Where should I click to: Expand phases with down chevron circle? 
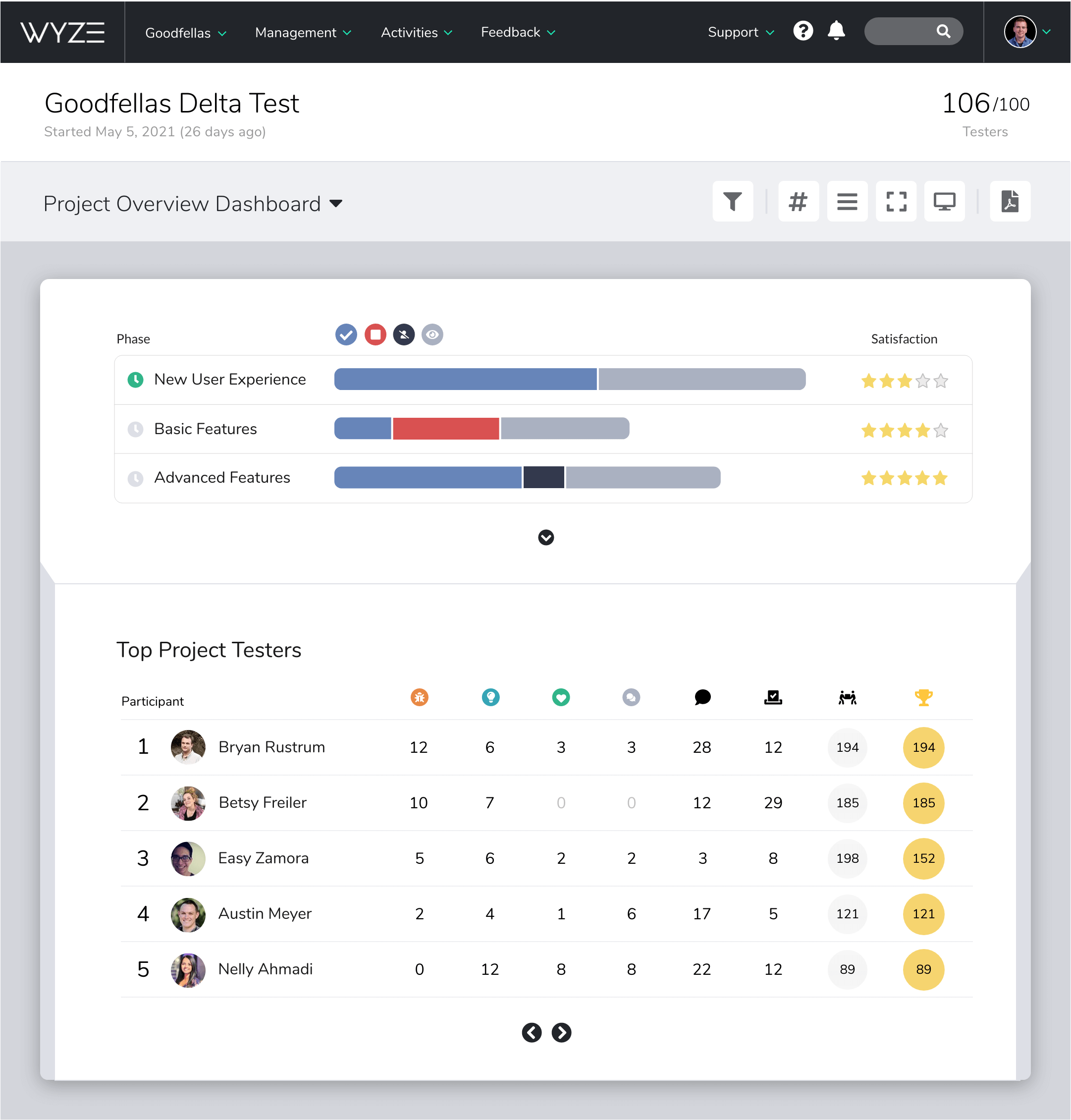[546, 537]
